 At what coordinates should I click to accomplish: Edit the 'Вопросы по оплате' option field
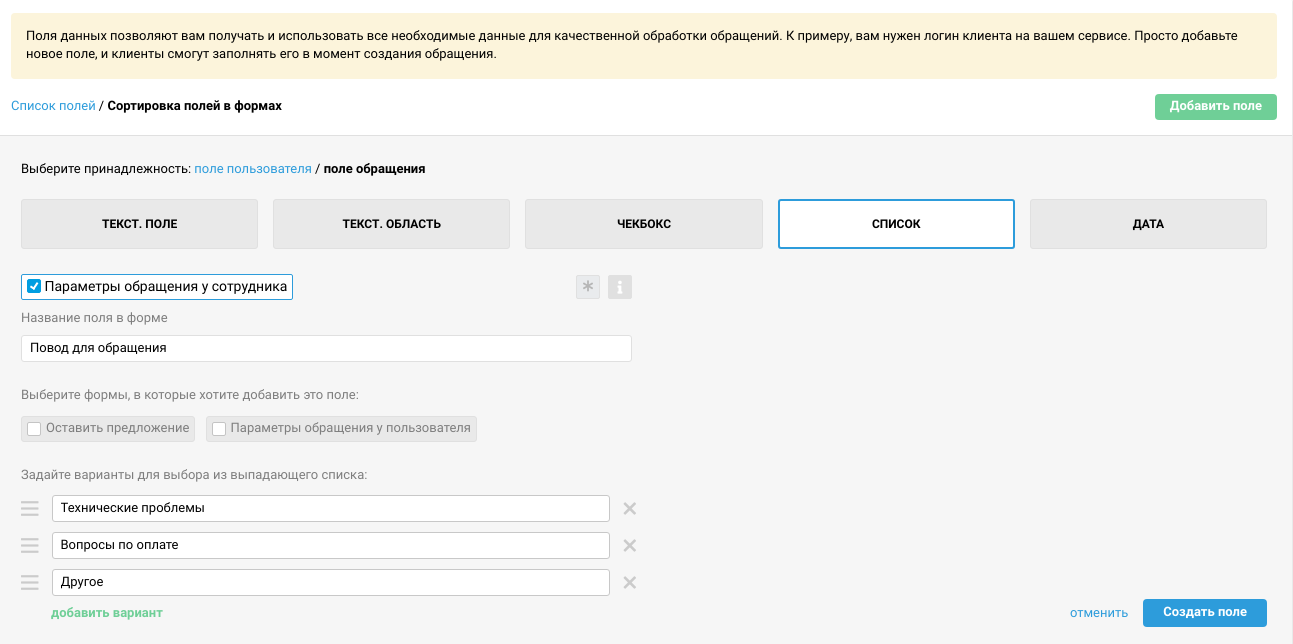(331, 545)
